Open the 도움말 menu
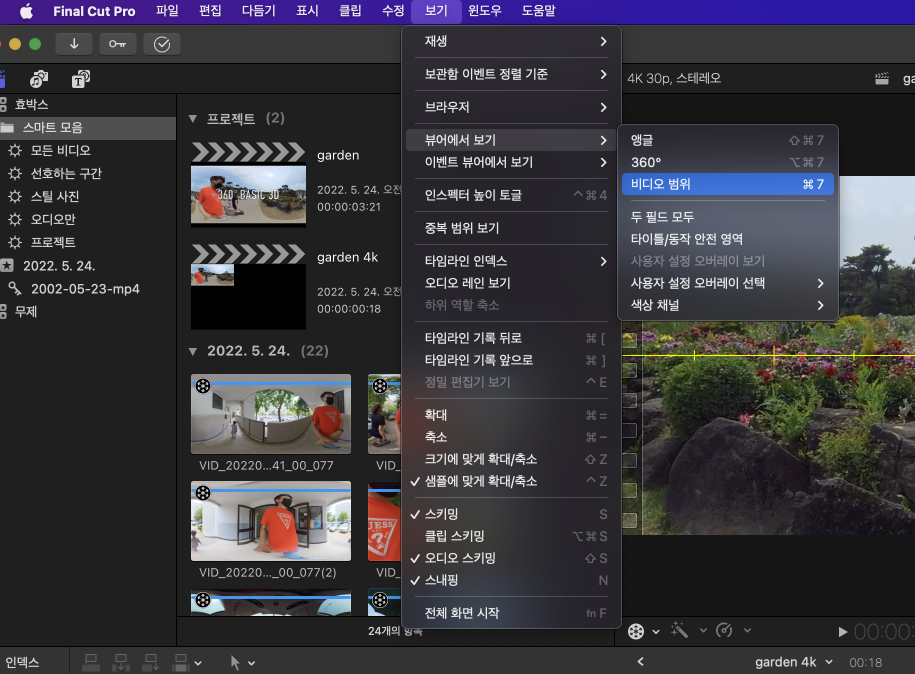 [x=539, y=11]
